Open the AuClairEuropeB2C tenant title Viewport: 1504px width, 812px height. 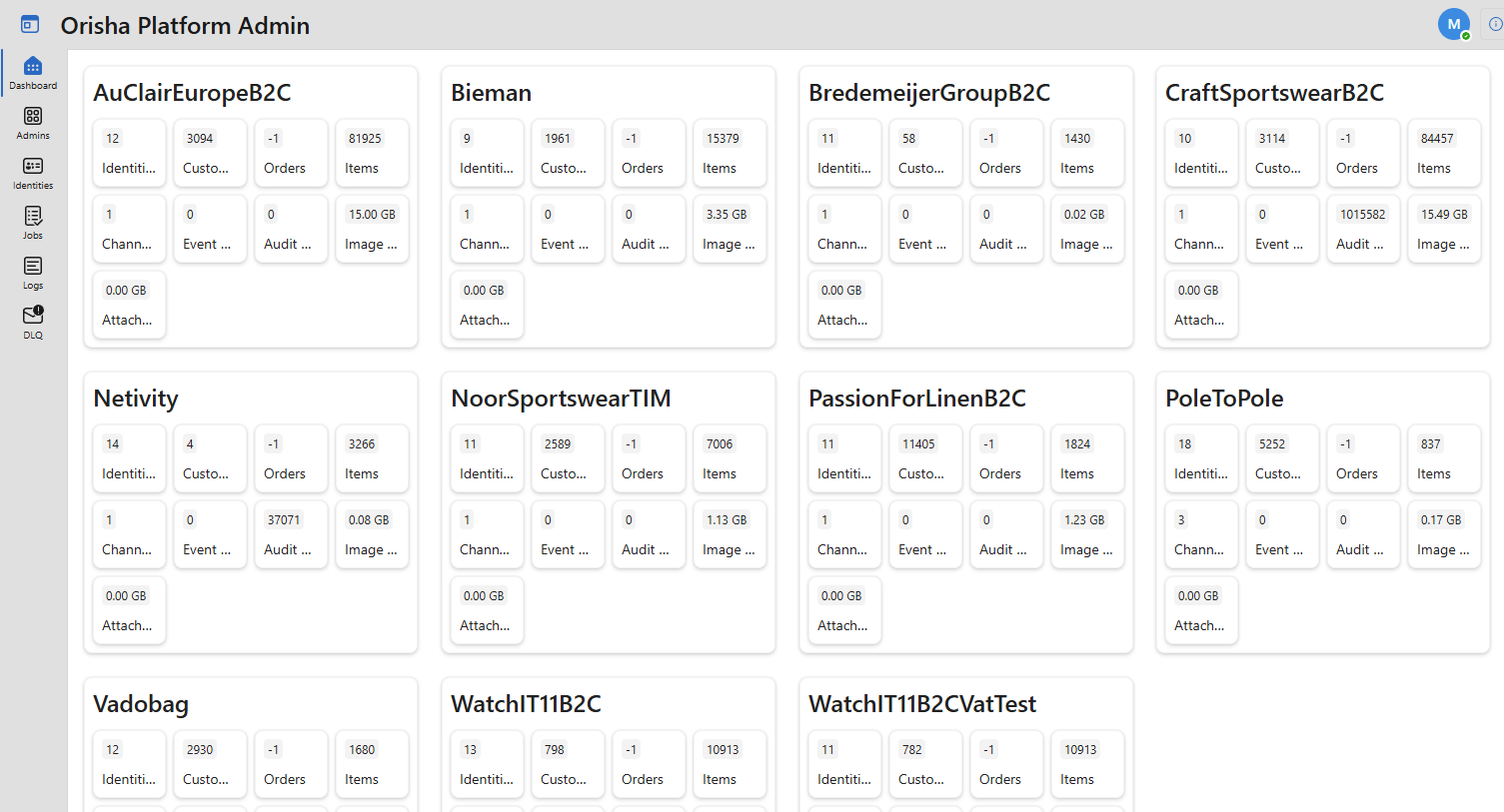(192, 93)
